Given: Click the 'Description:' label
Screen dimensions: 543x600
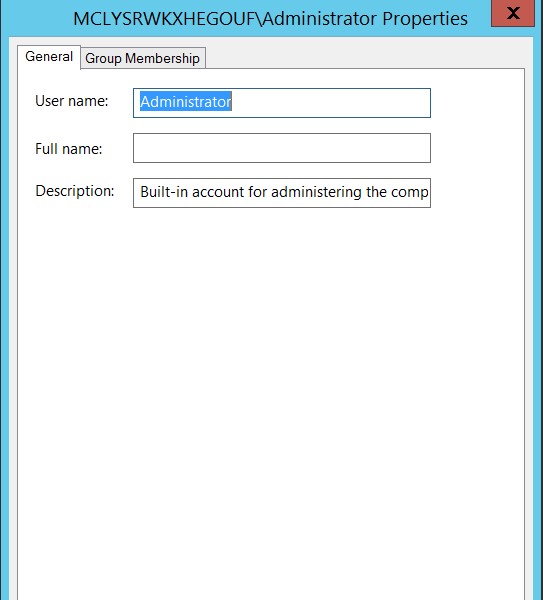Looking at the screenshot, I should 75,191.
